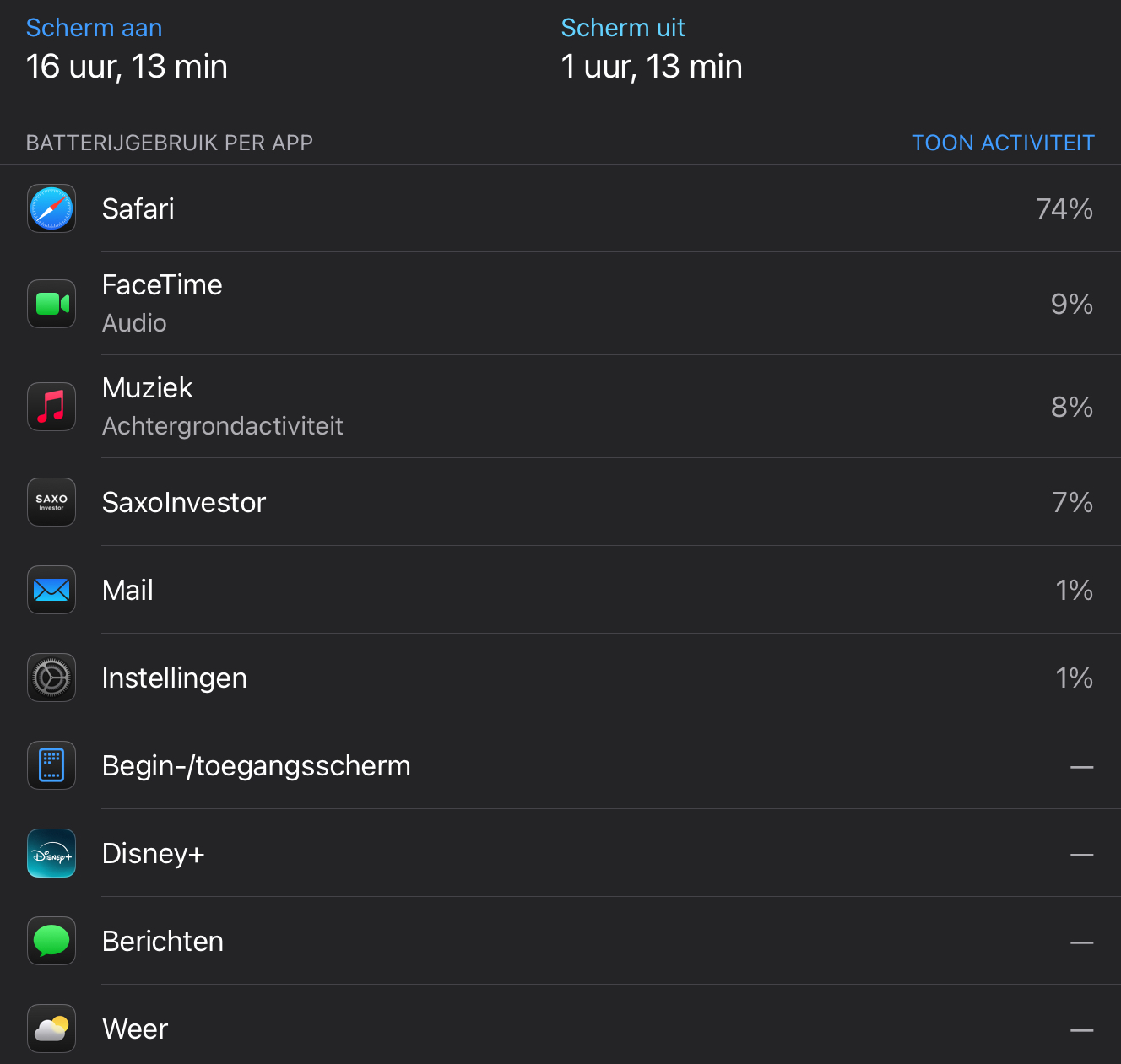Tap the Begin-/toegangsscherm icon

51,765
